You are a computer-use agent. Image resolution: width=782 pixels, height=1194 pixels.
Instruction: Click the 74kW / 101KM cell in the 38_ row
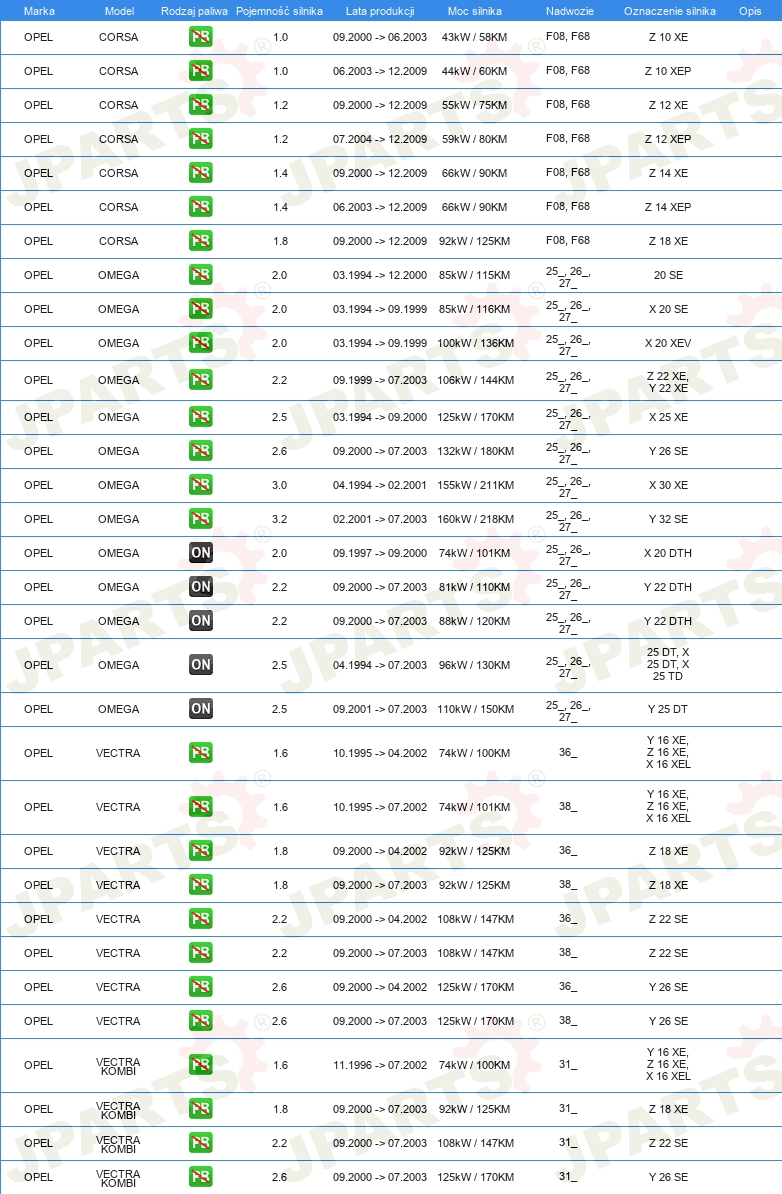pyautogui.click(x=474, y=808)
